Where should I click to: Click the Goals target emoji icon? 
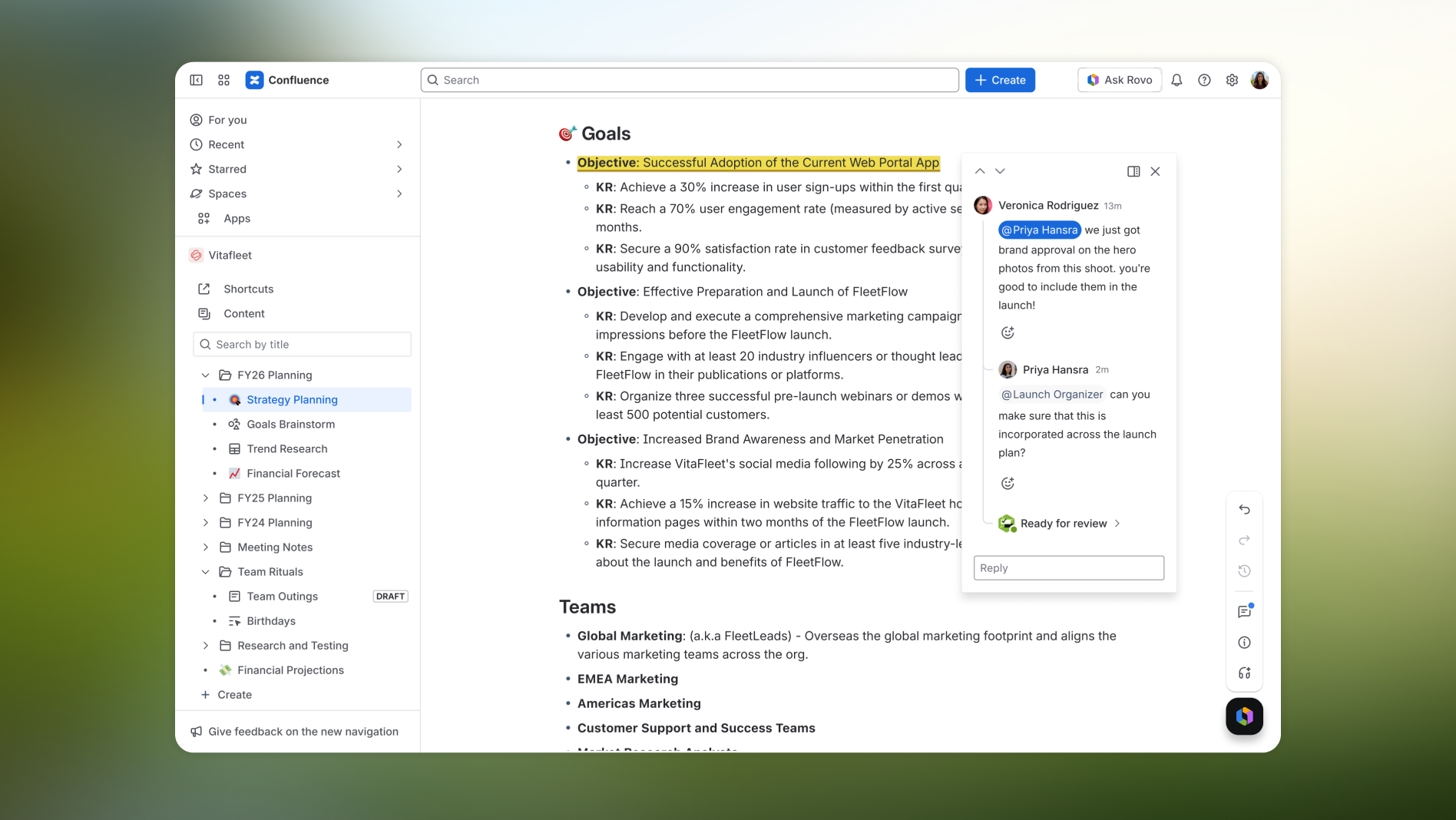pos(567,134)
